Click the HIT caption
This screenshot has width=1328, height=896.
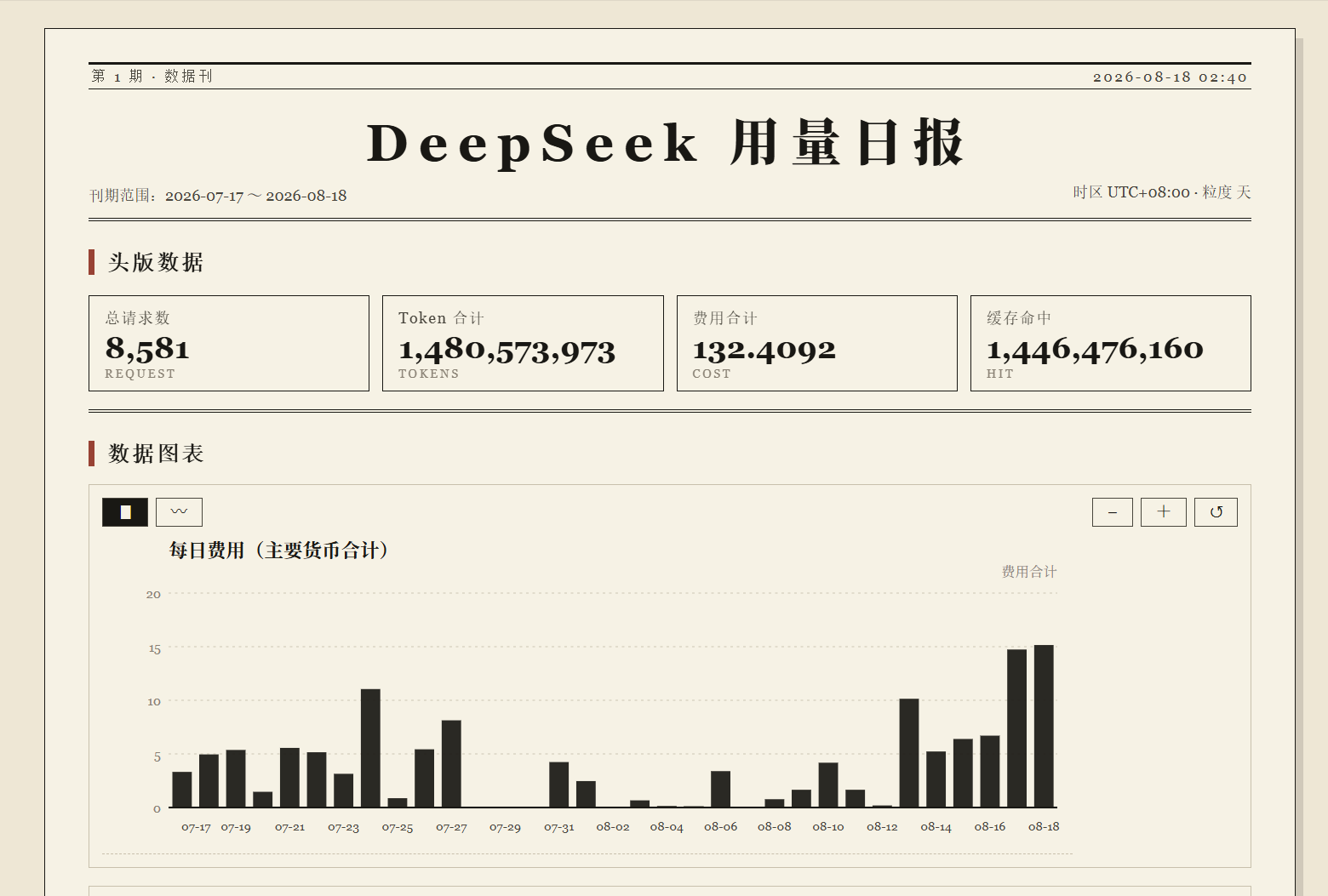[1000, 374]
